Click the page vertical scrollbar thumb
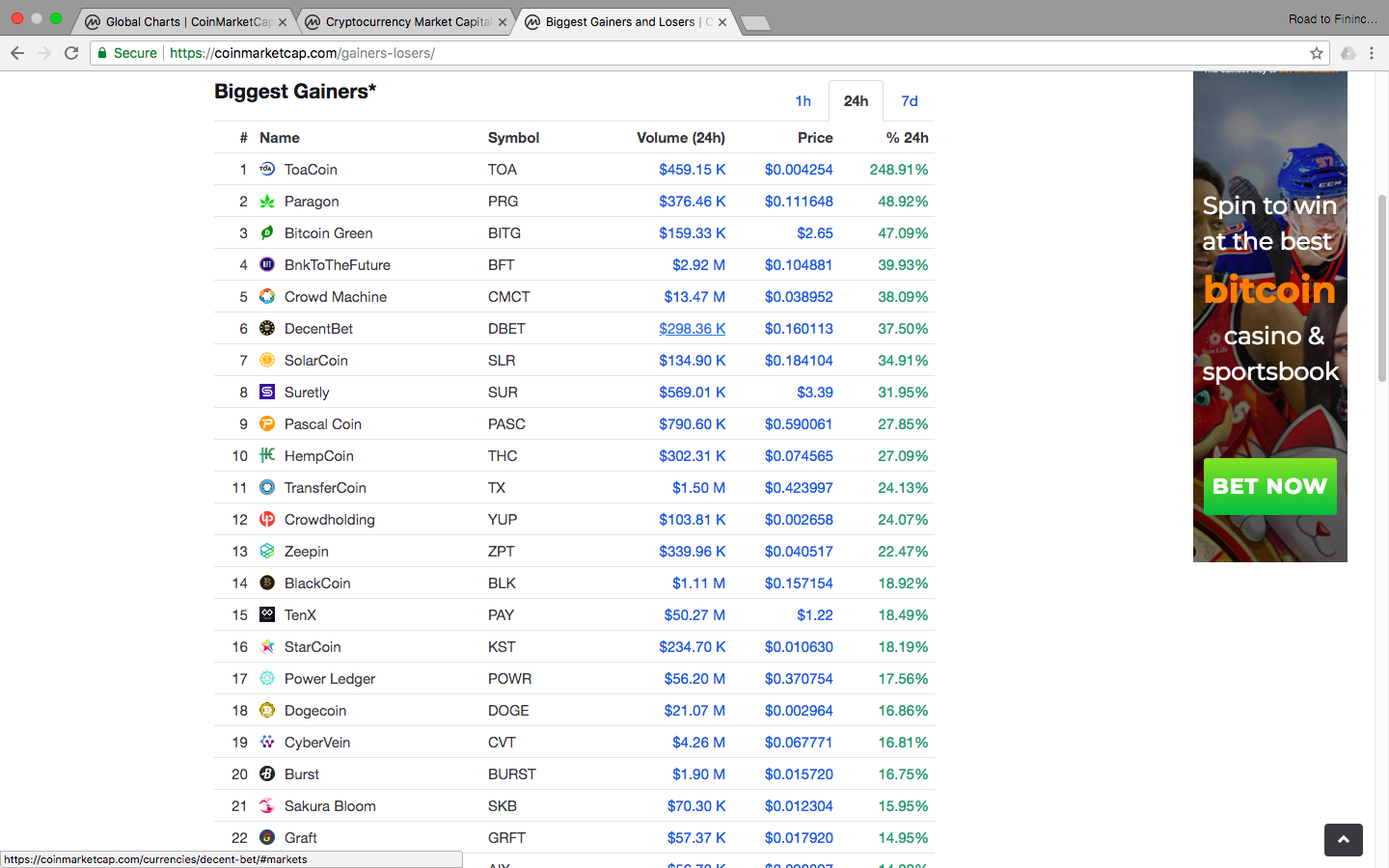 click(x=1382, y=287)
